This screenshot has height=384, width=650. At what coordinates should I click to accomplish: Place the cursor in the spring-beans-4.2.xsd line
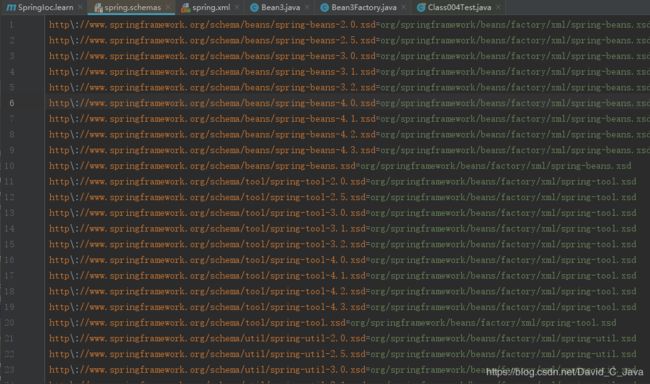click(x=349, y=134)
